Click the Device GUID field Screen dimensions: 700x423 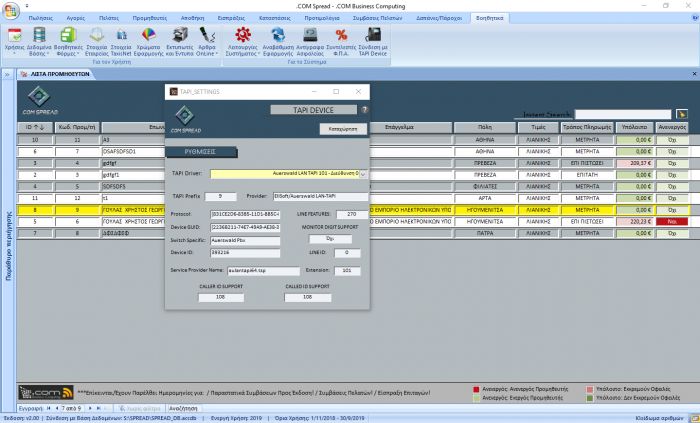pyautogui.click(x=245, y=228)
